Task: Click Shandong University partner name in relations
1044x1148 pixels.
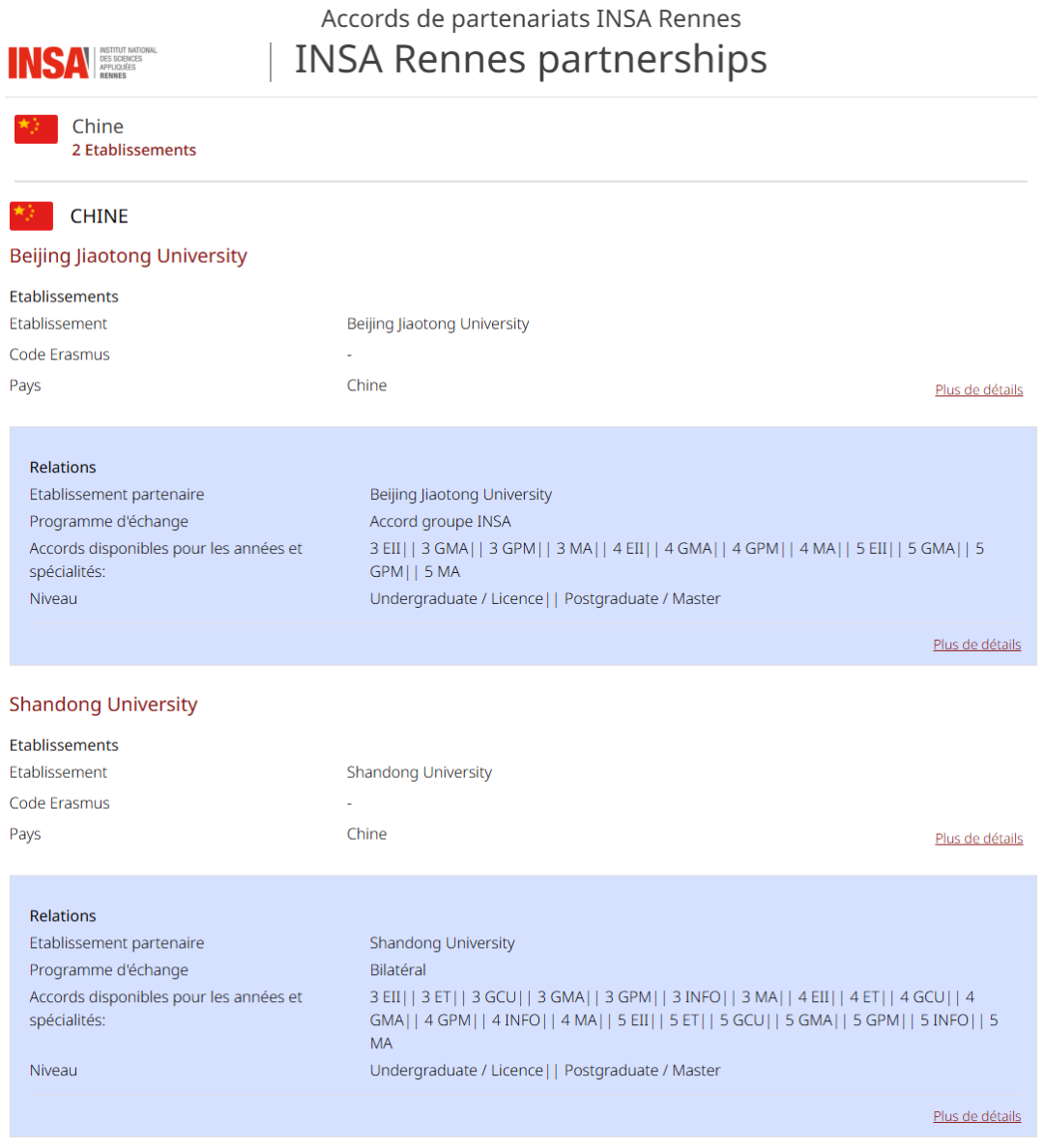Action: [442, 943]
